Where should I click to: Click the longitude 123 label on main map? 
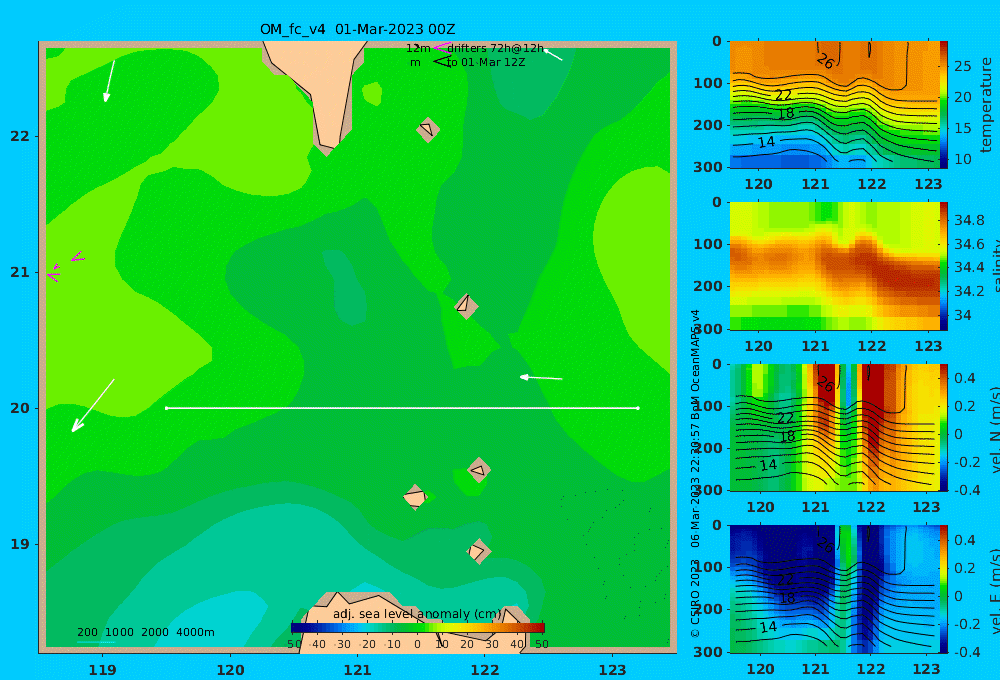pos(613,670)
